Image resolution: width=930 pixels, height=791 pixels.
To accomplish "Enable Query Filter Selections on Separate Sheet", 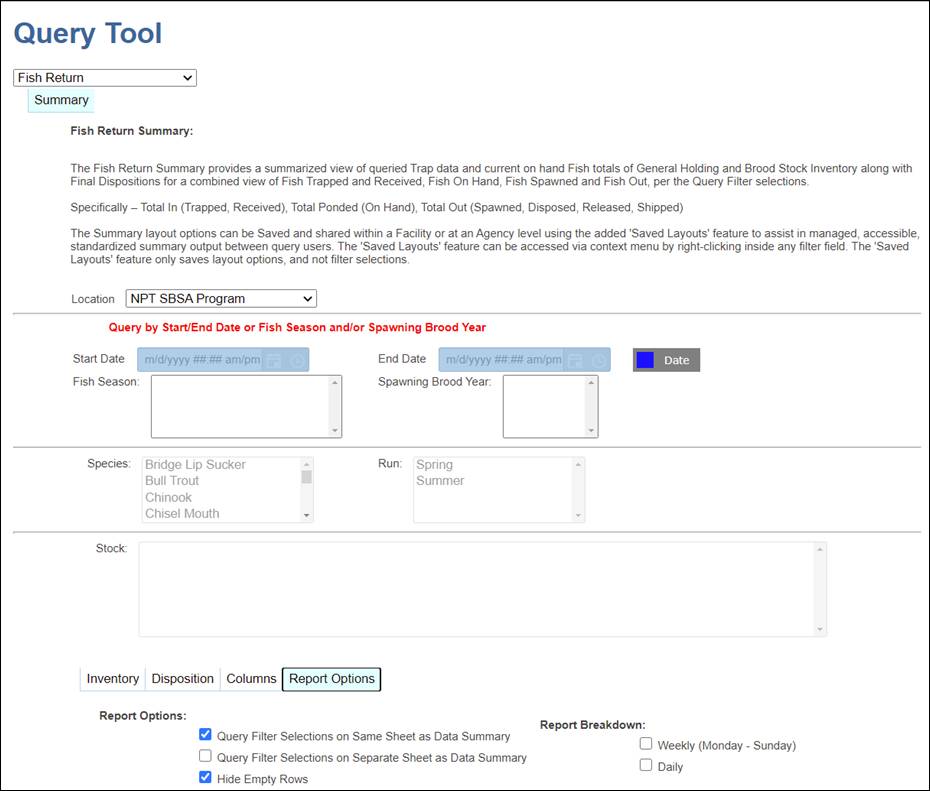I will [206, 757].
